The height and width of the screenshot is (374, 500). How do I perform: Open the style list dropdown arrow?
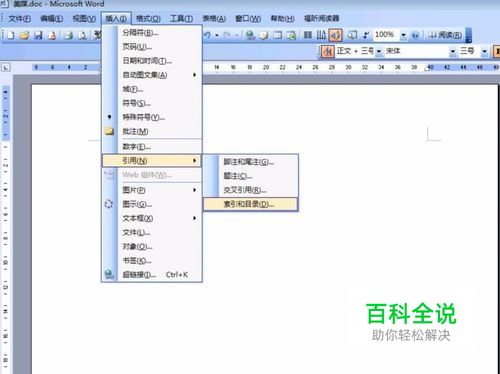(379, 51)
